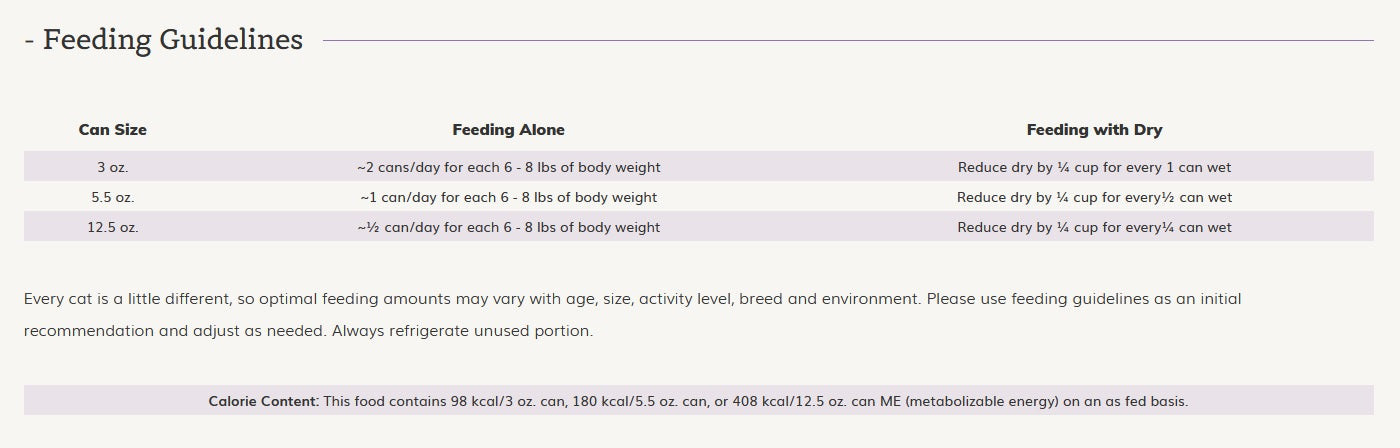Viewport: 1400px width, 448px height.
Task: Click 'Always refrigerate unused portion' sentence
Action: [x=462, y=330]
